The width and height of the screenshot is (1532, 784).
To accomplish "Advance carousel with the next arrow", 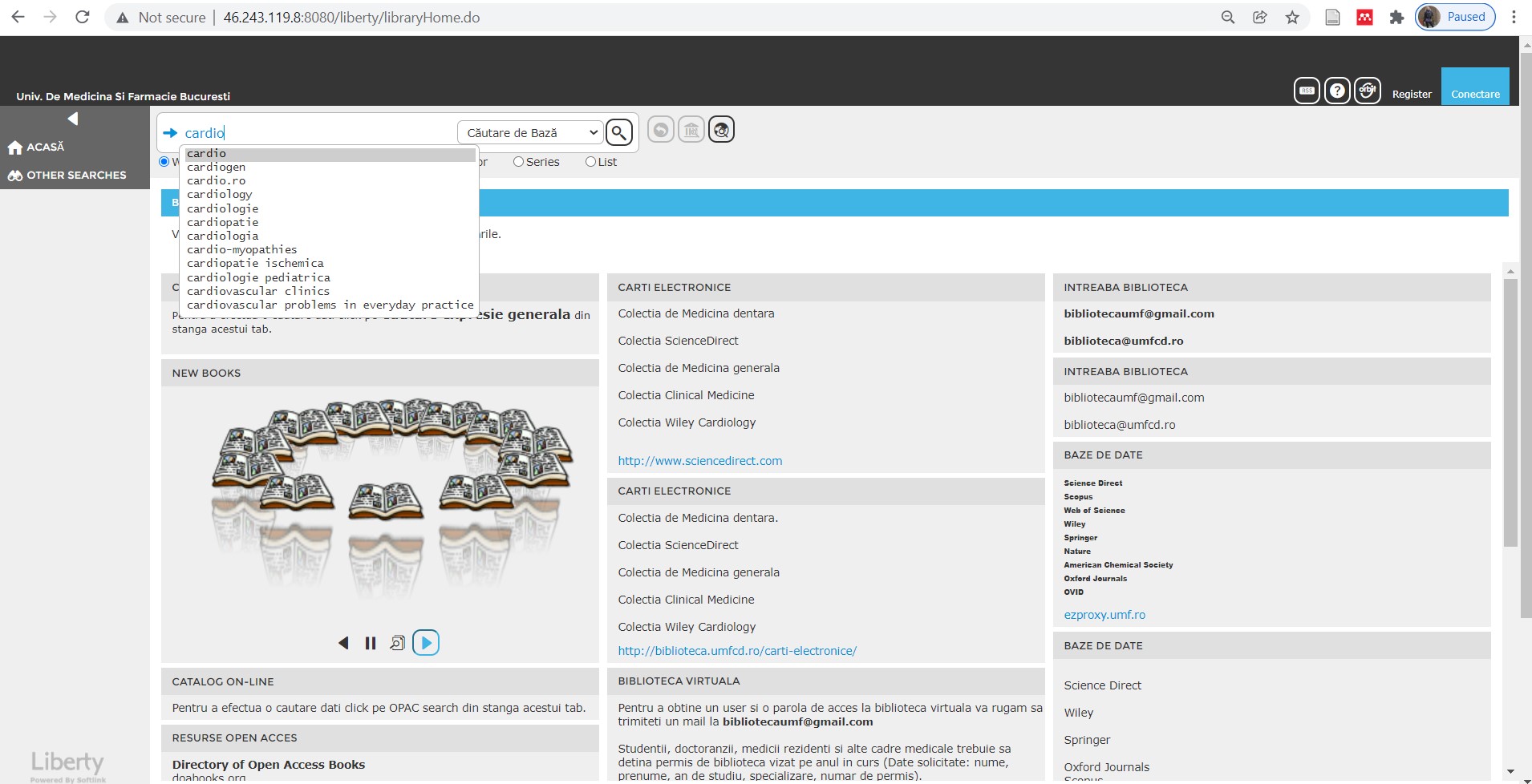I will click(x=426, y=643).
